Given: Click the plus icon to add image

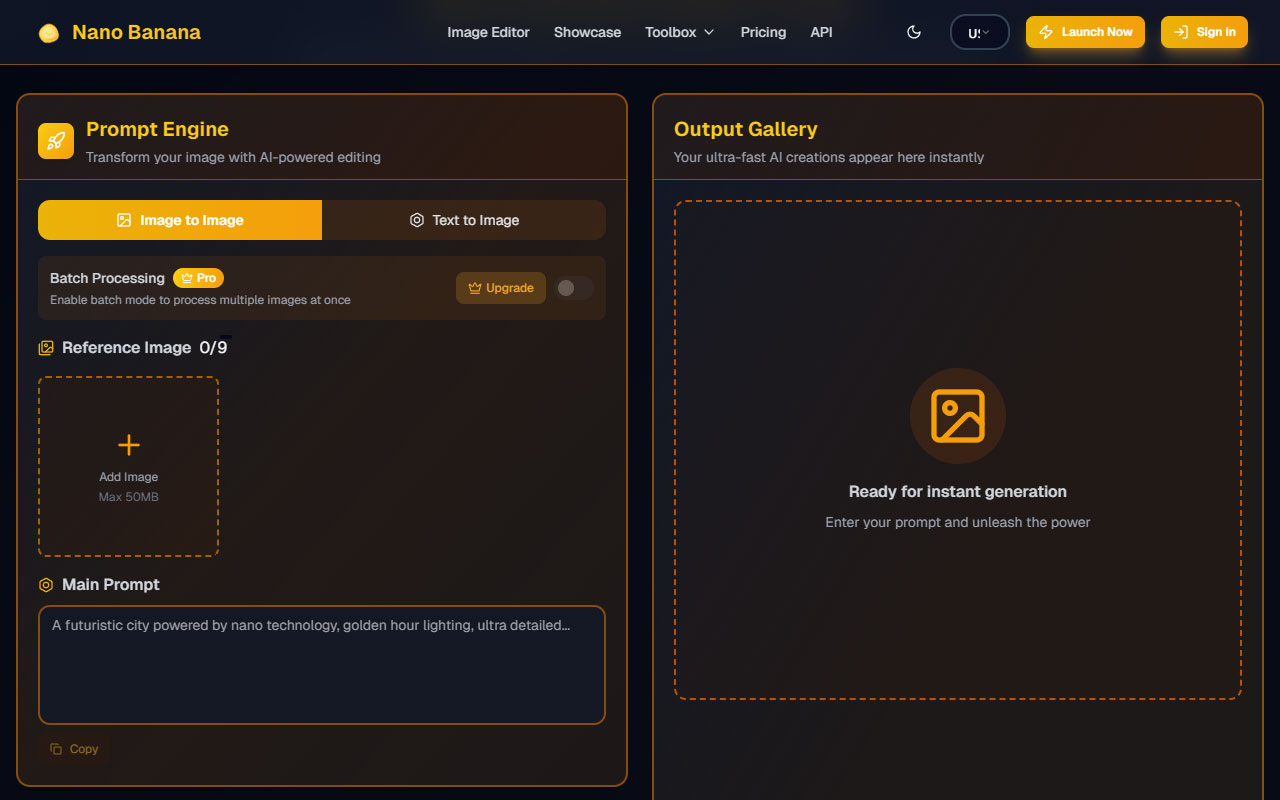Looking at the screenshot, I should 129,445.
